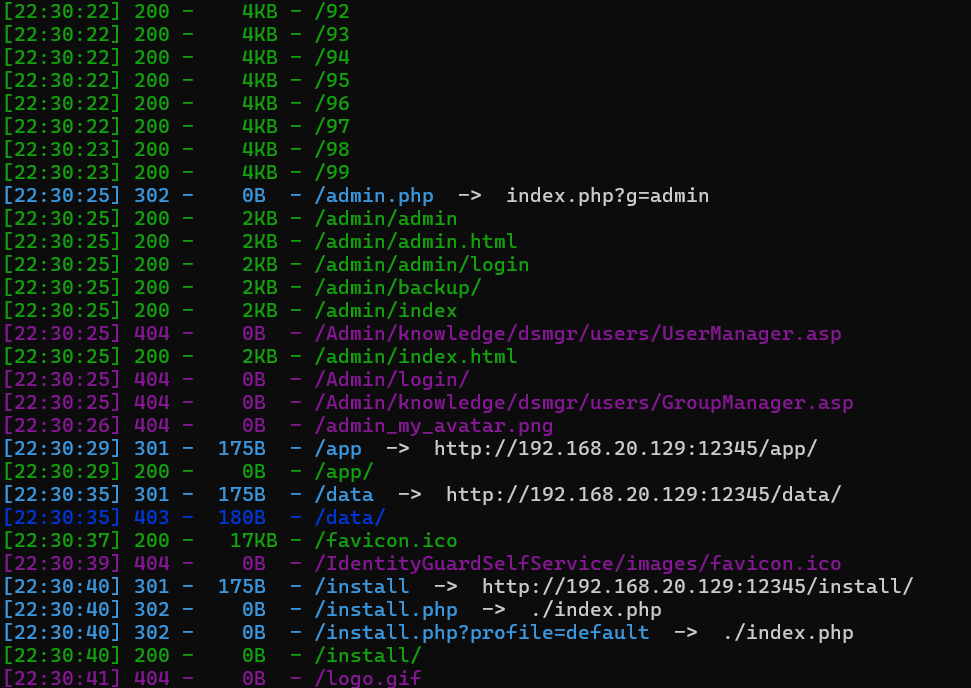Click the /app/ path with 200 status
Viewport: 971px width, 688px height.
[x=344, y=471]
